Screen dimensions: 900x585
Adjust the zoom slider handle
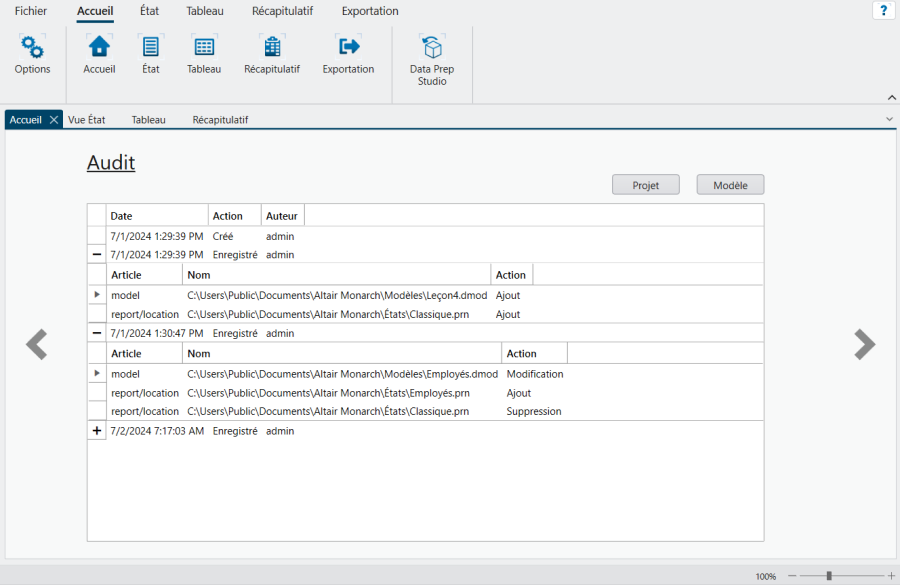(x=829, y=576)
